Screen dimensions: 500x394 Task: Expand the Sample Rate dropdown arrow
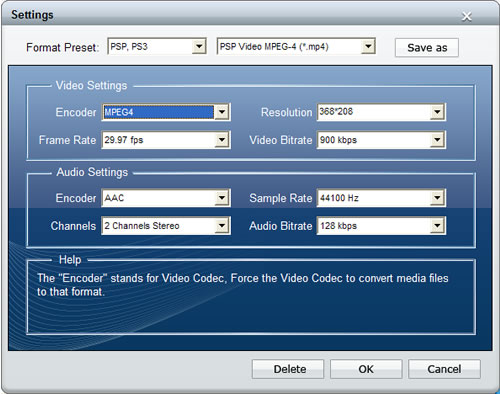coord(437,198)
